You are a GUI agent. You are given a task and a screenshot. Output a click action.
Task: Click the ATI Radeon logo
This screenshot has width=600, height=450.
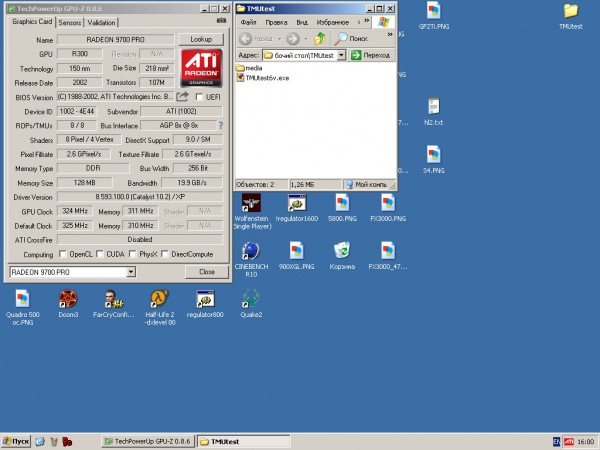201,68
